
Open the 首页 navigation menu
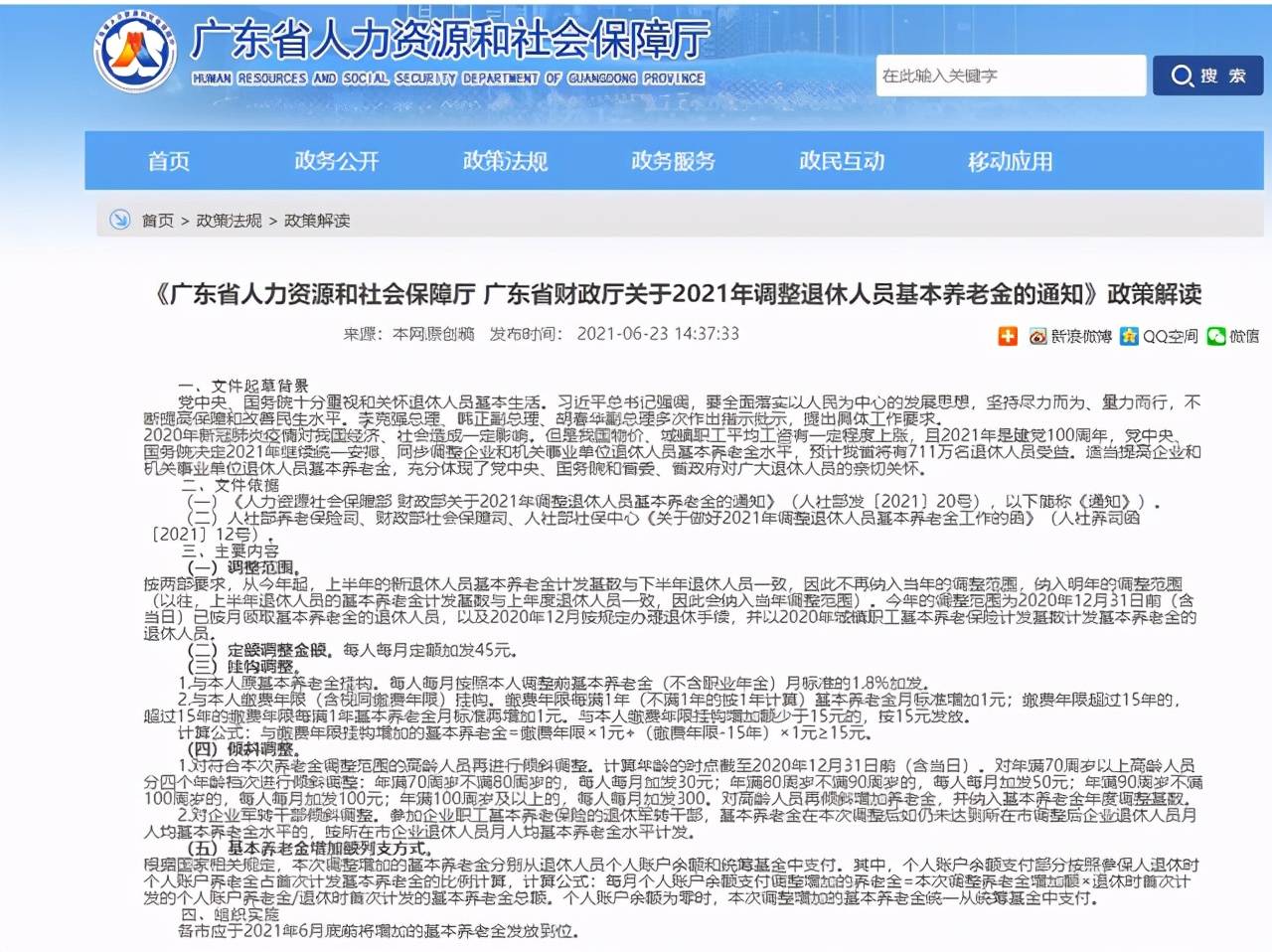point(170,161)
